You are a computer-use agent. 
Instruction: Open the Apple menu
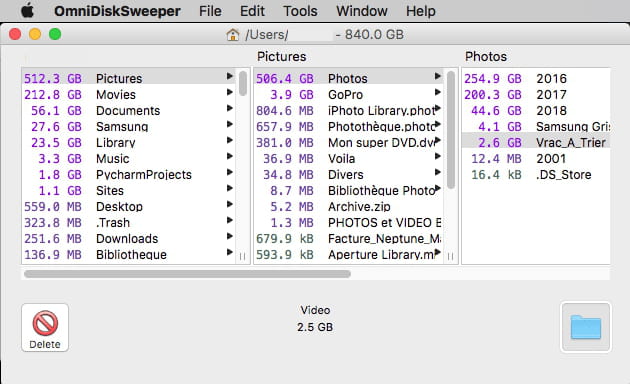click(27, 11)
